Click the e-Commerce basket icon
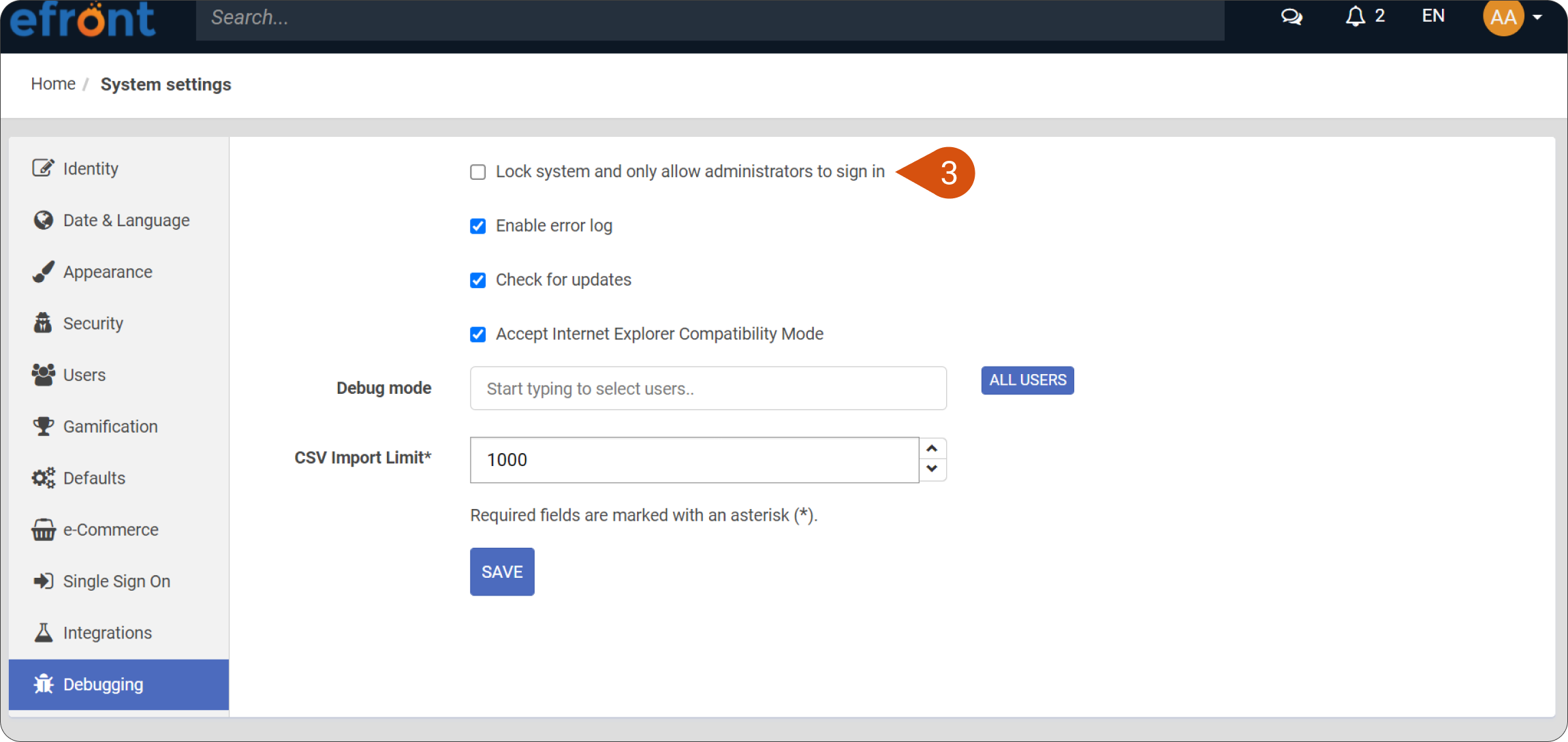1568x742 pixels. 43,529
